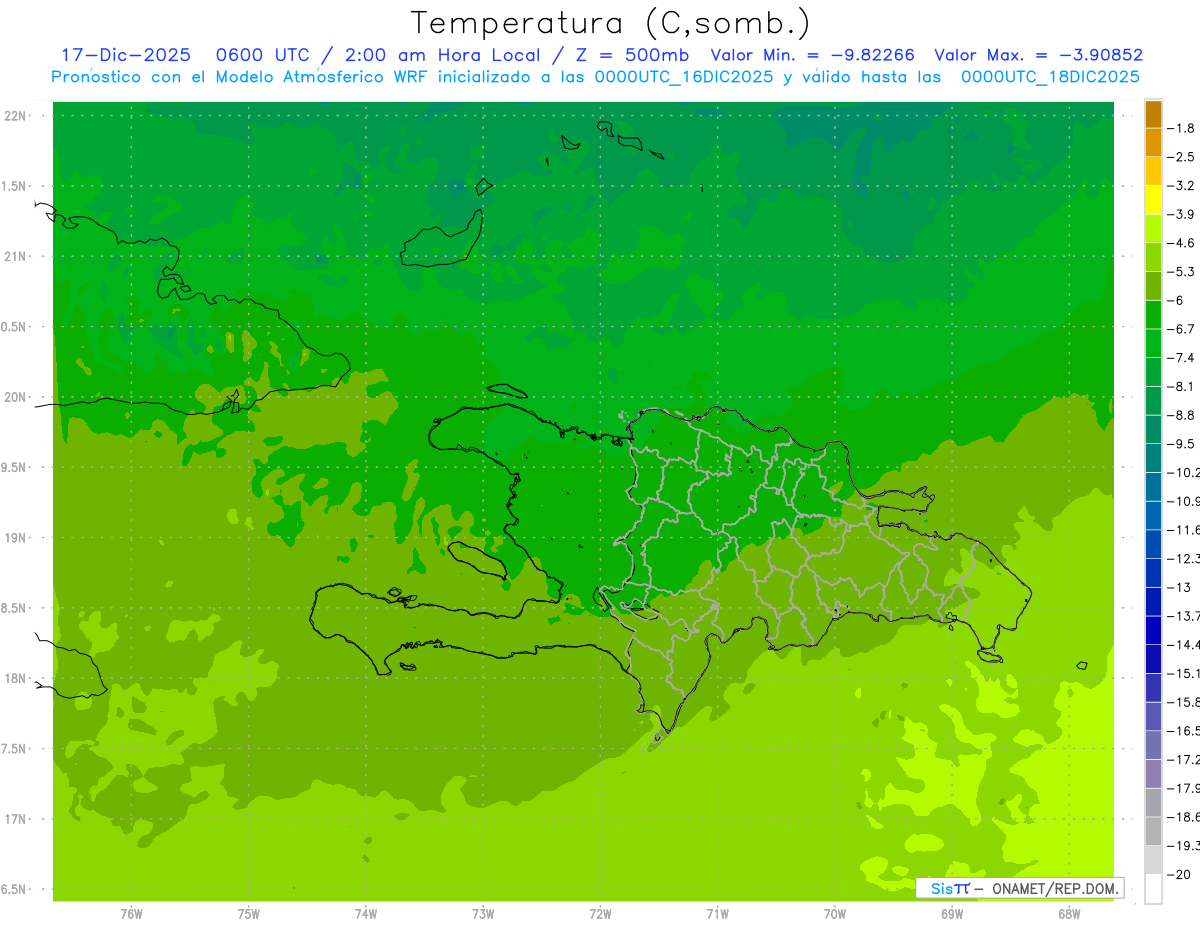
Task: Click the "-7.4" legend value
Action: pyautogui.click(x=1181, y=358)
